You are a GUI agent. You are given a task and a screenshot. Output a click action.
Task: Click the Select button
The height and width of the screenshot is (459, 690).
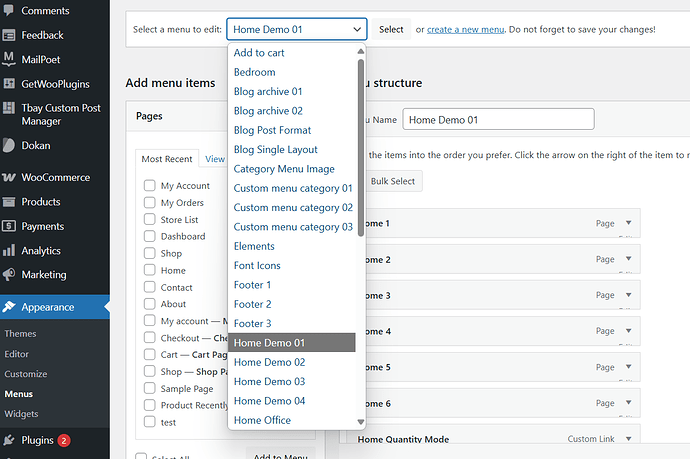[391, 29]
